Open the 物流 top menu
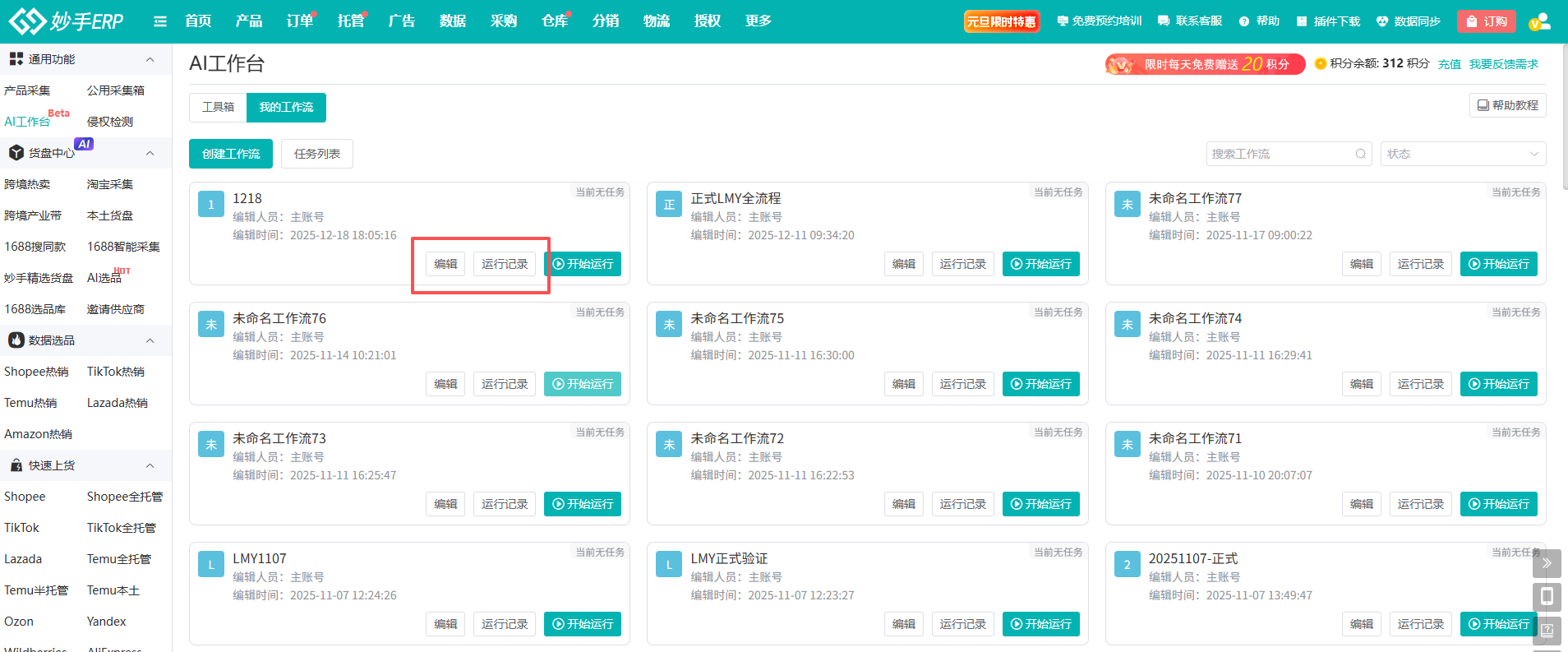The height and width of the screenshot is (652, 1568). click(x=657, y=21)
